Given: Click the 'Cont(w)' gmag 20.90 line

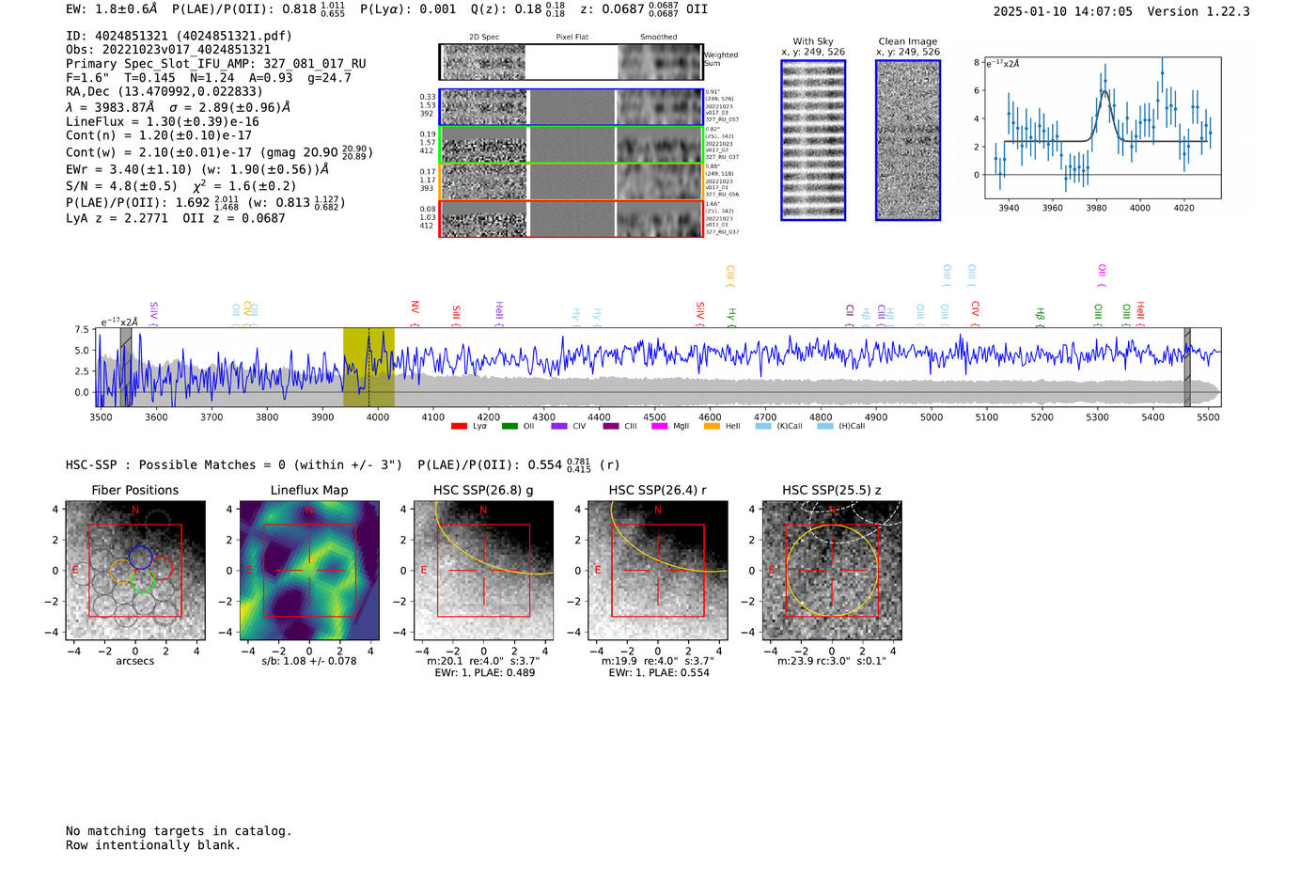Looking at the screenshot, I should click(x=219, y=152).
